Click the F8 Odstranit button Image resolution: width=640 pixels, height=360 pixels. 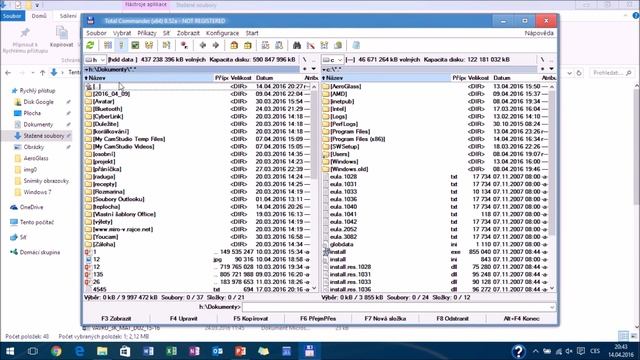[x=453, y=318]
